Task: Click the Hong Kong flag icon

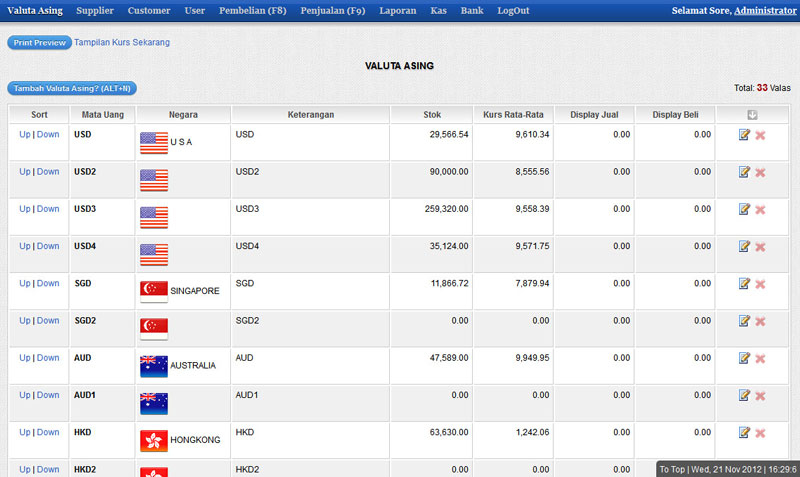Action: (x=154, y=440)
